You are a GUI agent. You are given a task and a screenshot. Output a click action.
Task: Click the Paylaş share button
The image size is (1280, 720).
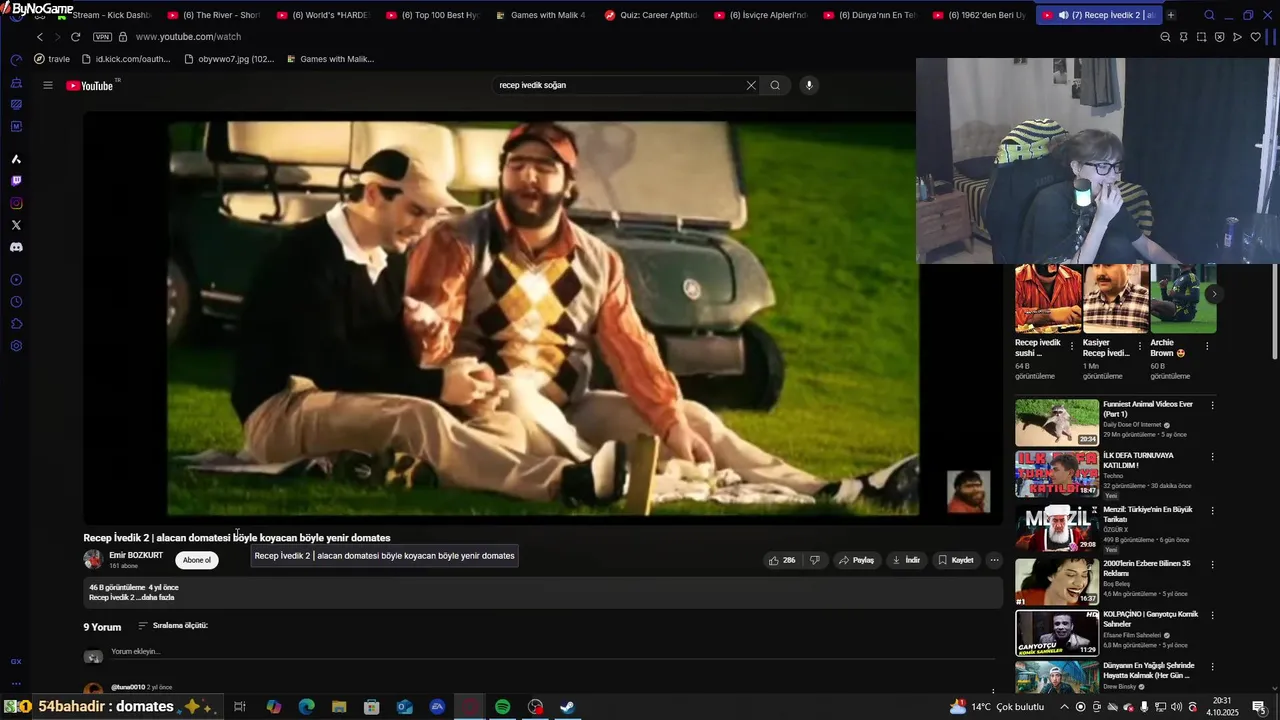(856, 560)
